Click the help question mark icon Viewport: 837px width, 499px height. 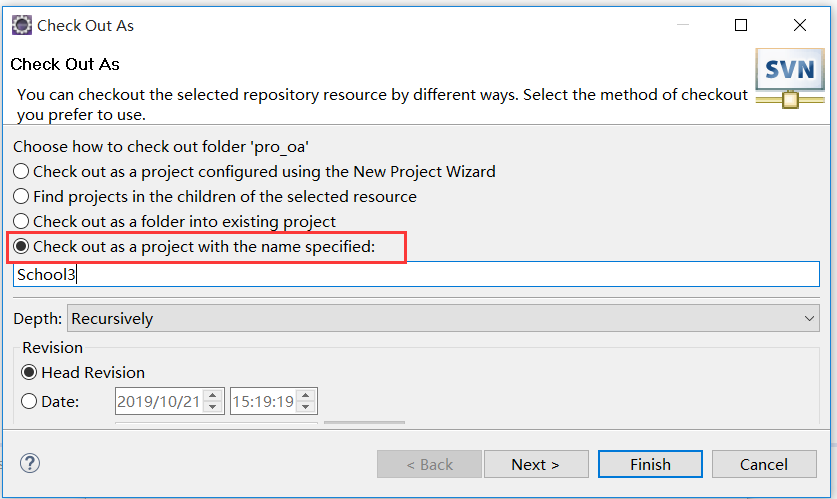[30, 463]
